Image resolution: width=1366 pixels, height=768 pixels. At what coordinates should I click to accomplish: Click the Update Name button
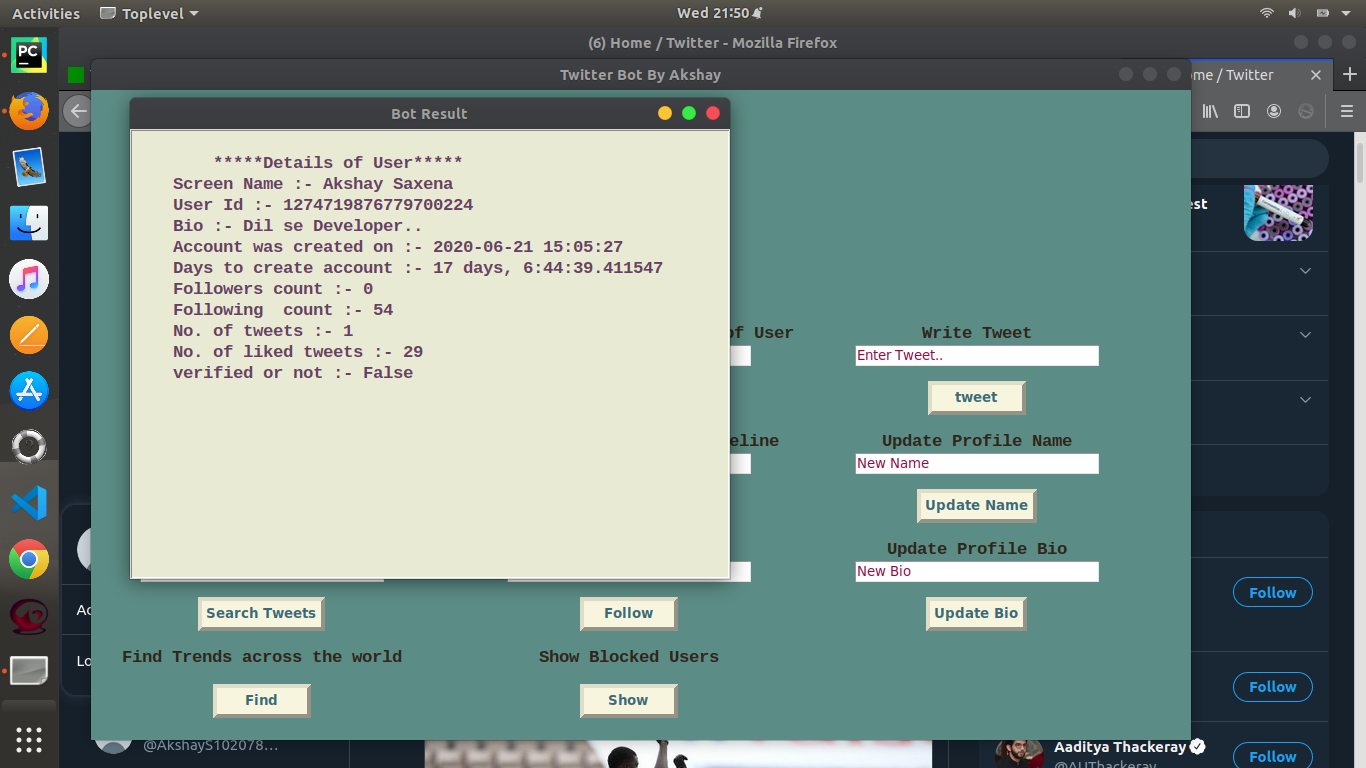[x=976, y=505]
